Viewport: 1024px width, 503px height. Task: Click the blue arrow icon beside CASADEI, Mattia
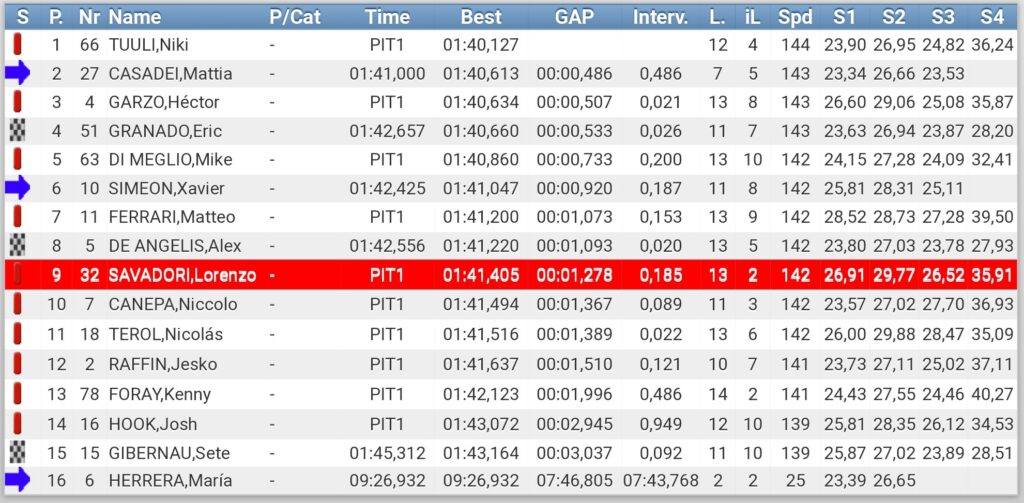pos(18,73)
